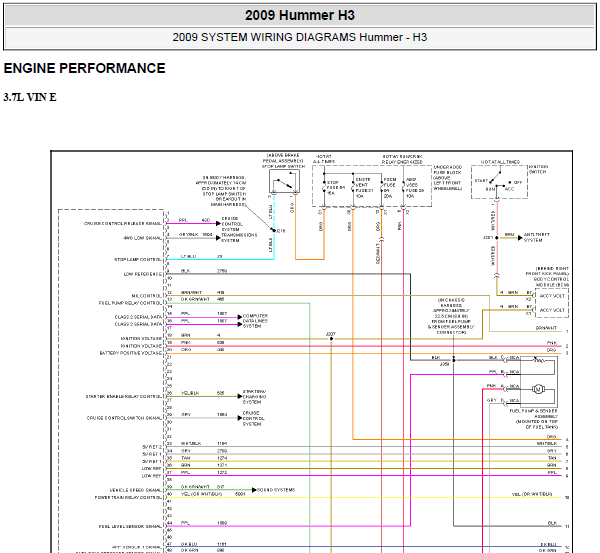600x553 pixels.
Task: Click the 'EMSTR VENT FUSE 31 10A' label
Action: [x=364, y=188]
